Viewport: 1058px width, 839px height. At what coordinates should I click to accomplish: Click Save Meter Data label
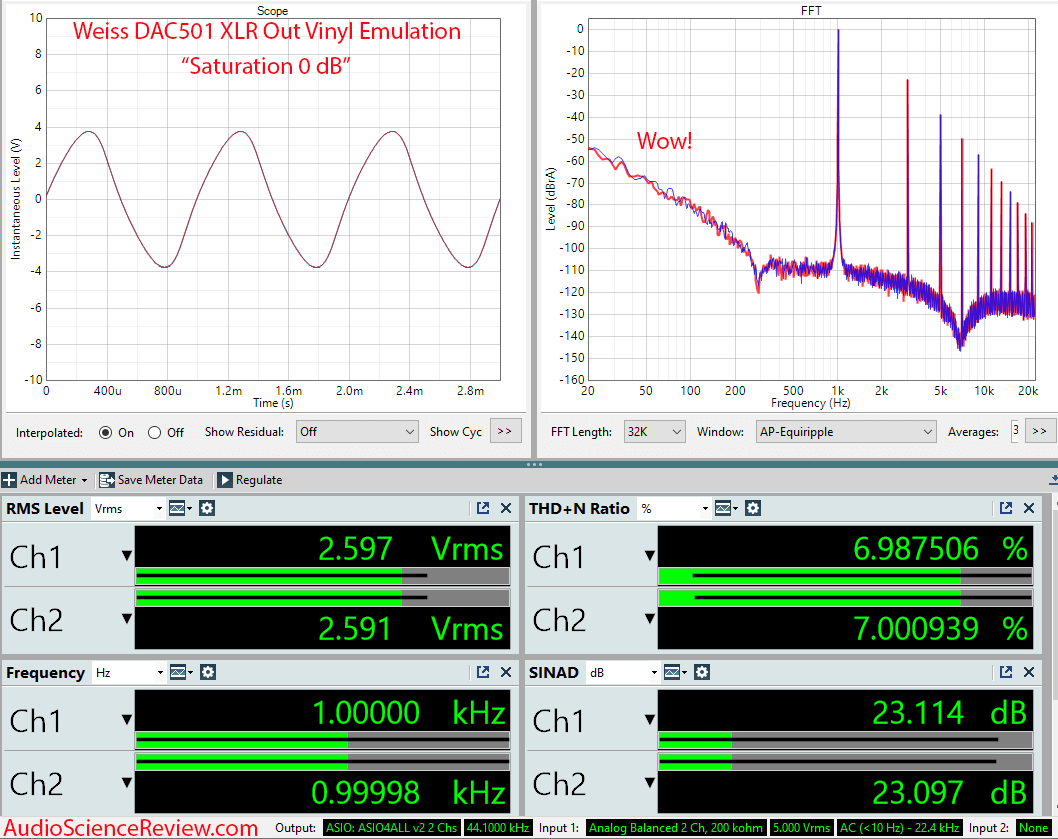[160, 480]
